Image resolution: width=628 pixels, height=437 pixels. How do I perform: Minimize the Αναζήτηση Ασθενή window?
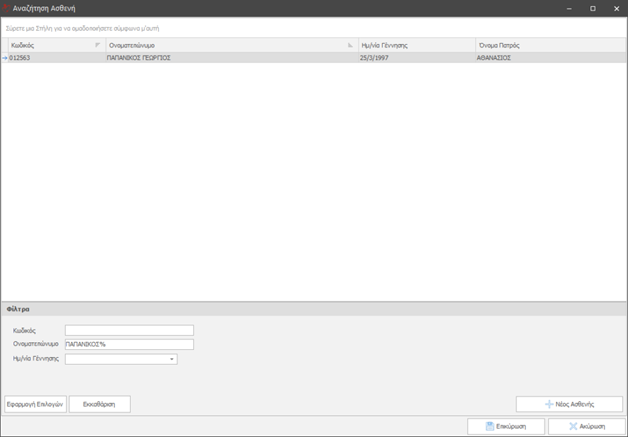point(566,8)
